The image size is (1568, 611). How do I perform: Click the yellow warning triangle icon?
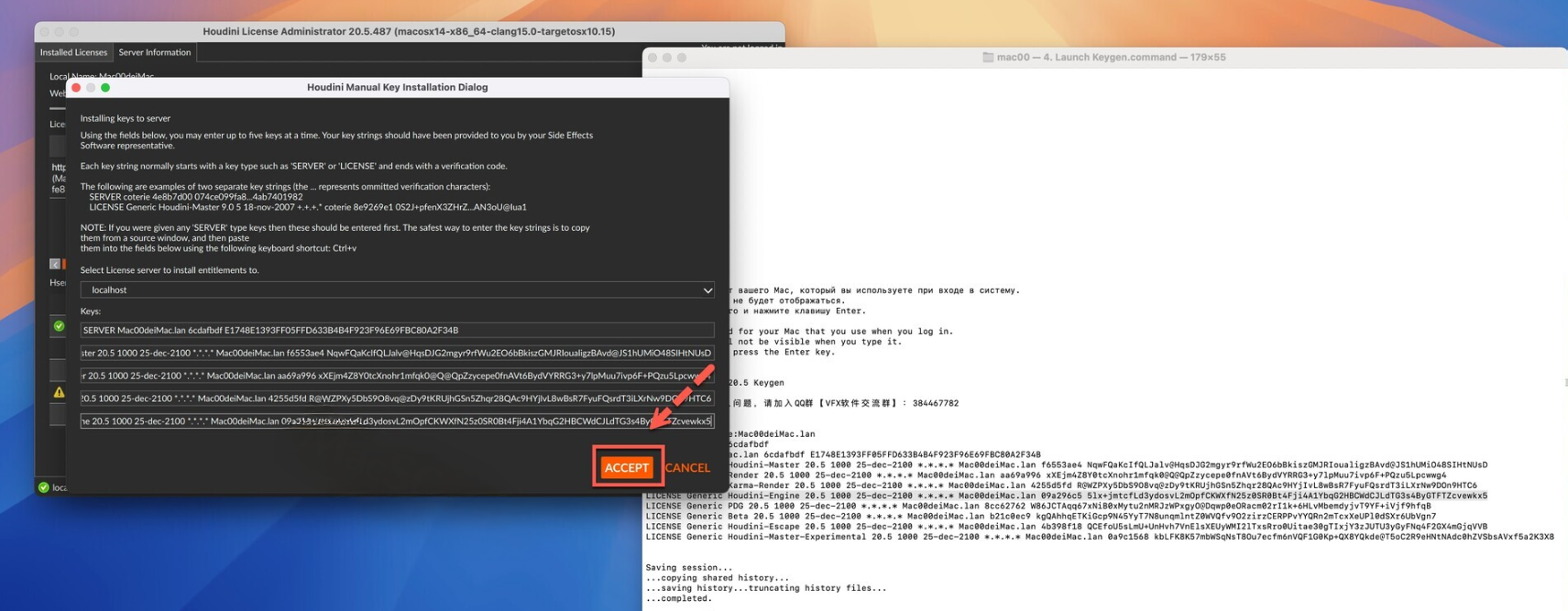59,392
